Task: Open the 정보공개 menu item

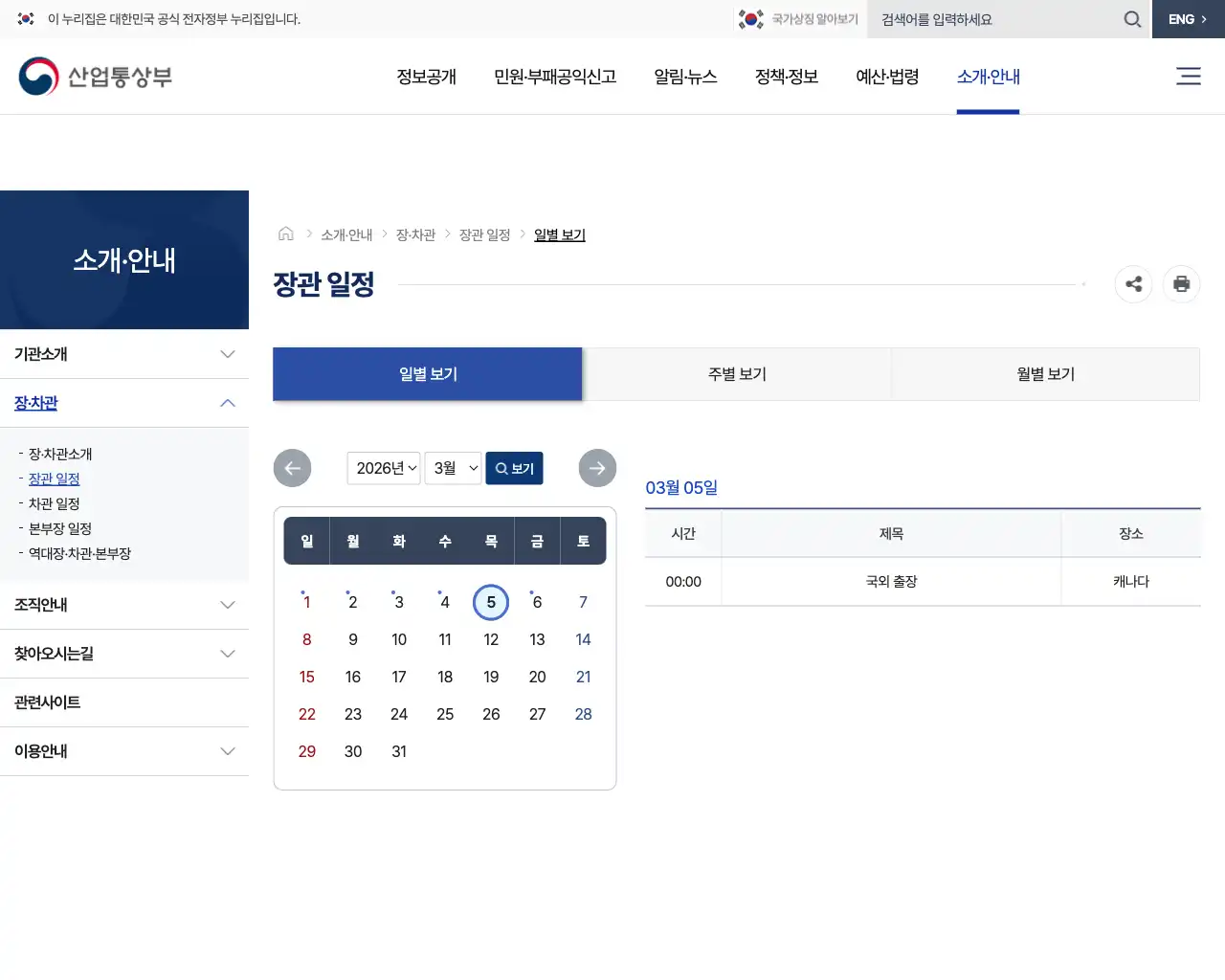Action: point(426,78)
